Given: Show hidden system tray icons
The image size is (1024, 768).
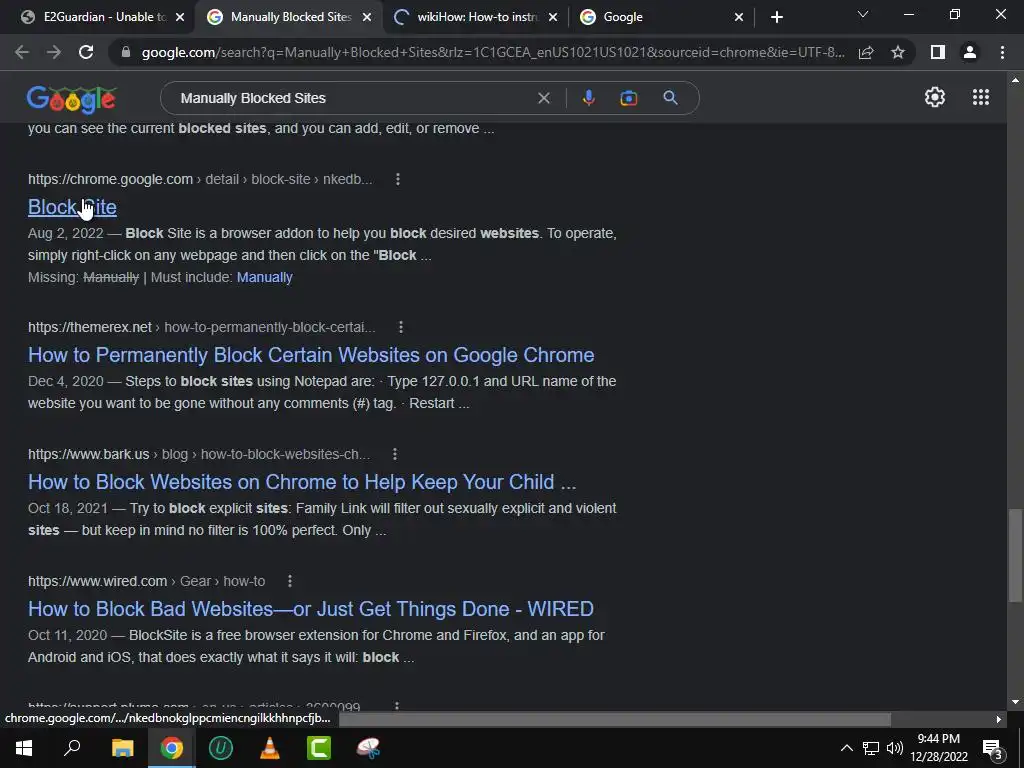Looking at the screenshot, I should point(846,748).
